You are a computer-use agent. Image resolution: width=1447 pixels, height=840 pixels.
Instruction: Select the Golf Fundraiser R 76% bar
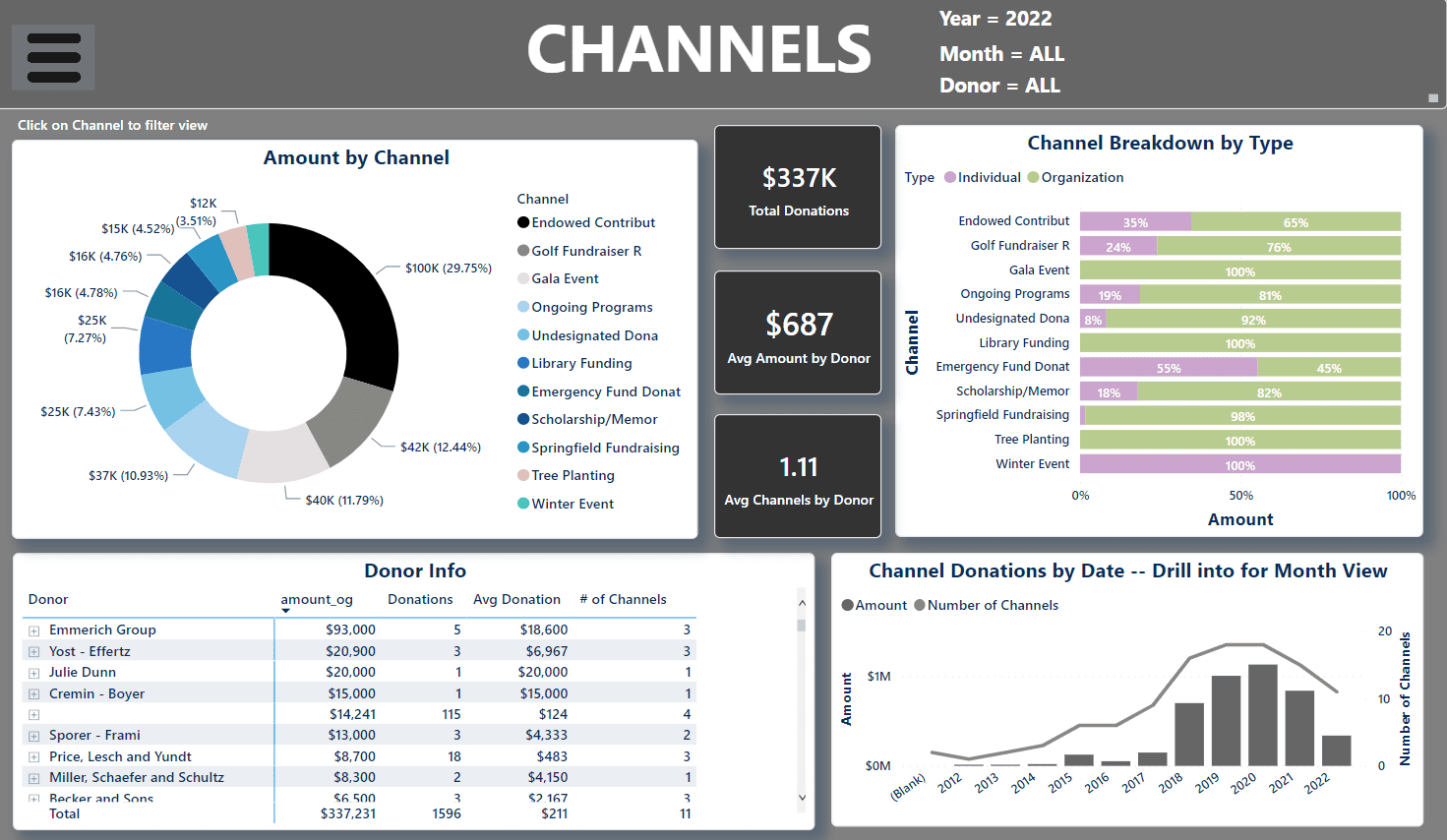1279,246
